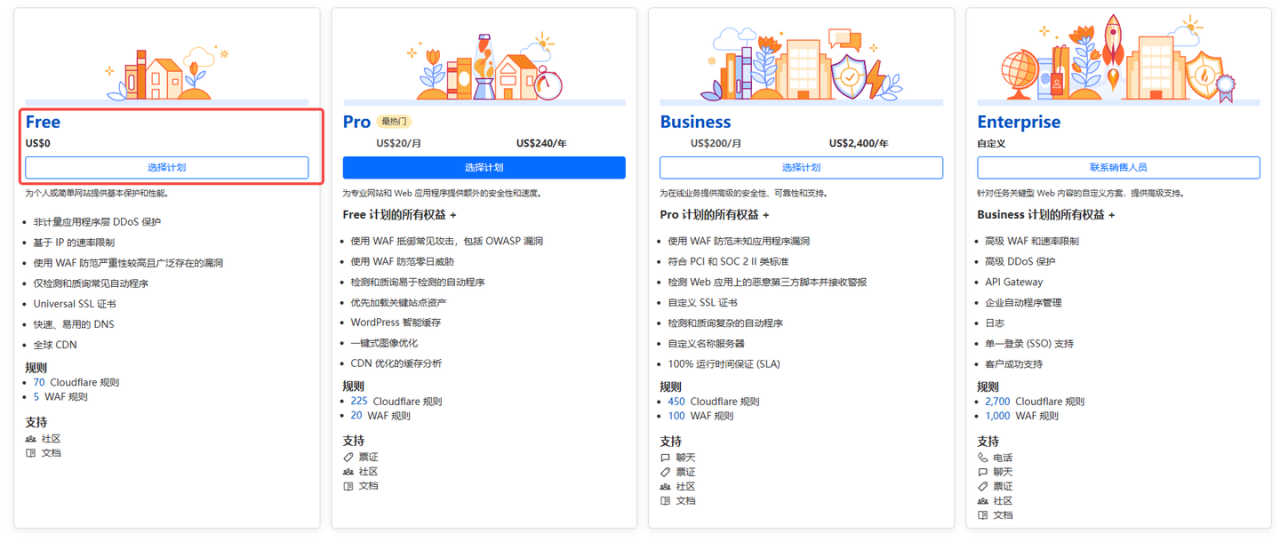Image resolution: width=1280 pixels, height=558 pixels.
Task: Click the 单一登录 (SSO) 支持 feature
Action: (1029, 343)
